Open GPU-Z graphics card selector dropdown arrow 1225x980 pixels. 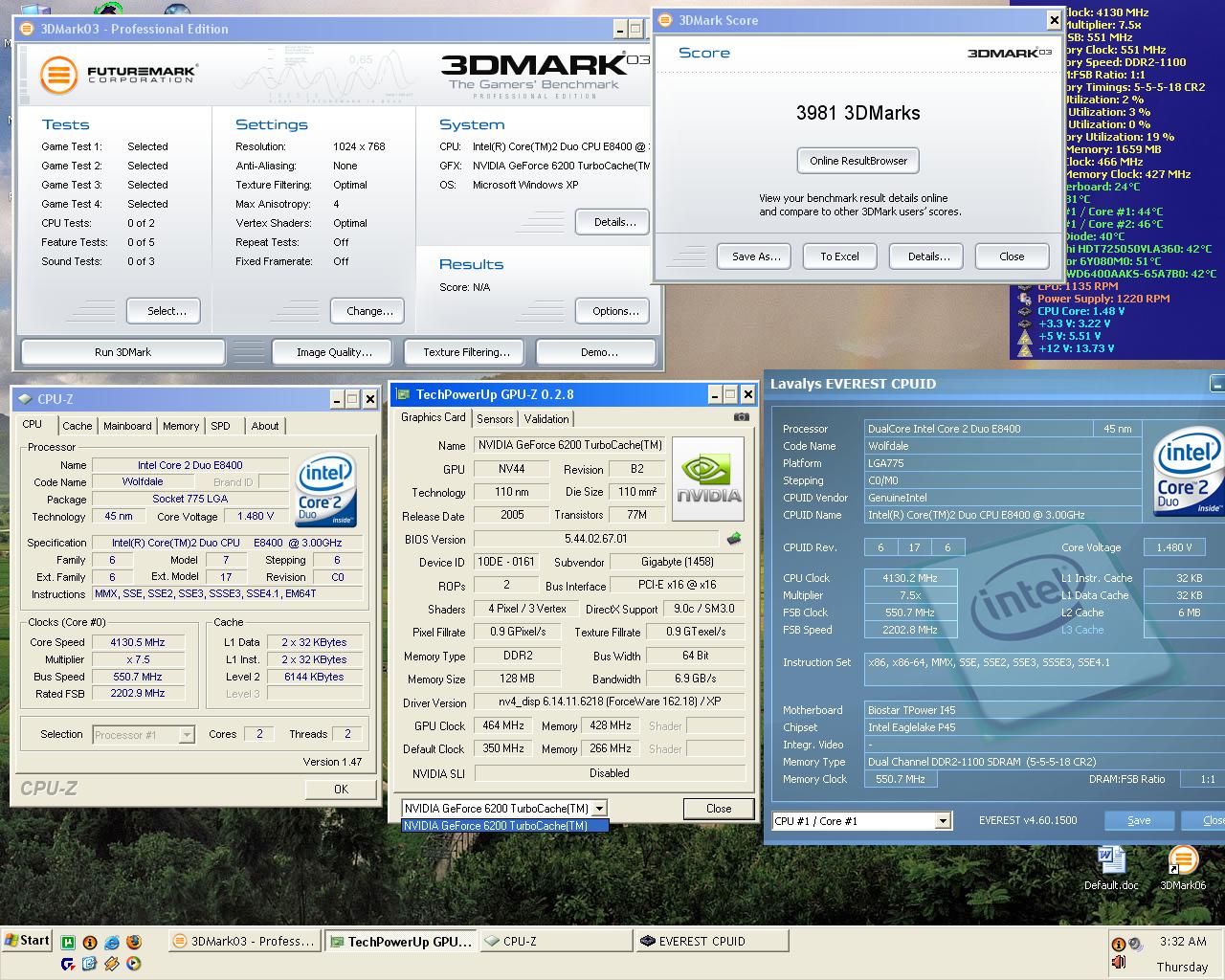pyautogui.click(x=599, y=808)
